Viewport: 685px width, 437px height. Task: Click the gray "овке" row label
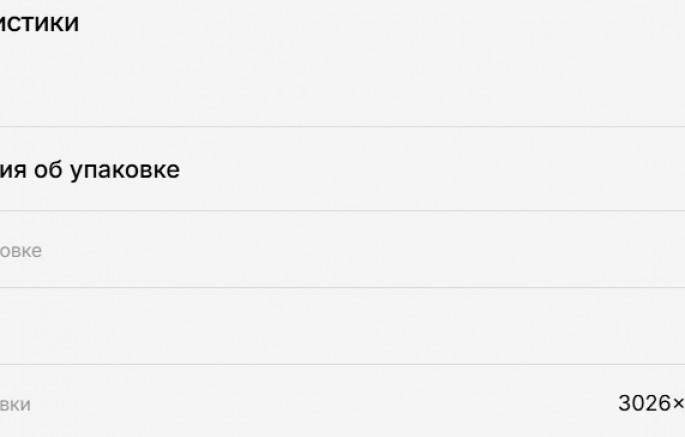click(x=21, y=251)
